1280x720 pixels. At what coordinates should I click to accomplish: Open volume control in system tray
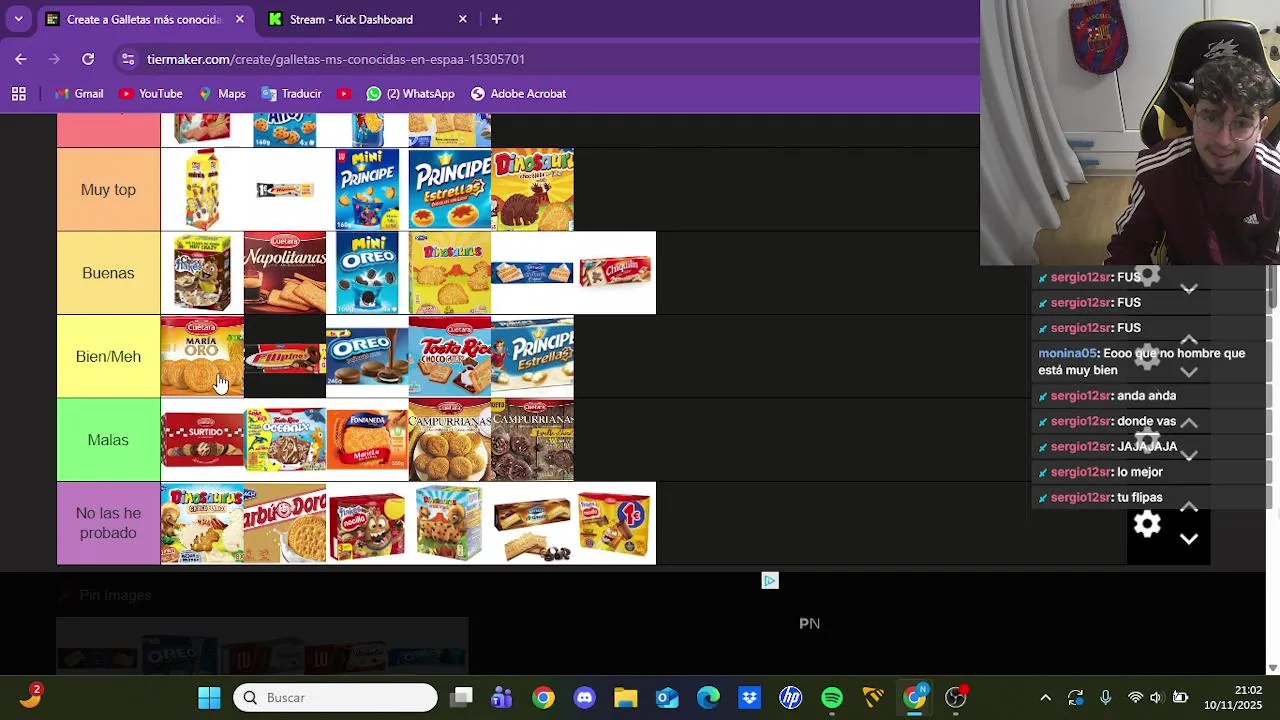click(1156, 697)
